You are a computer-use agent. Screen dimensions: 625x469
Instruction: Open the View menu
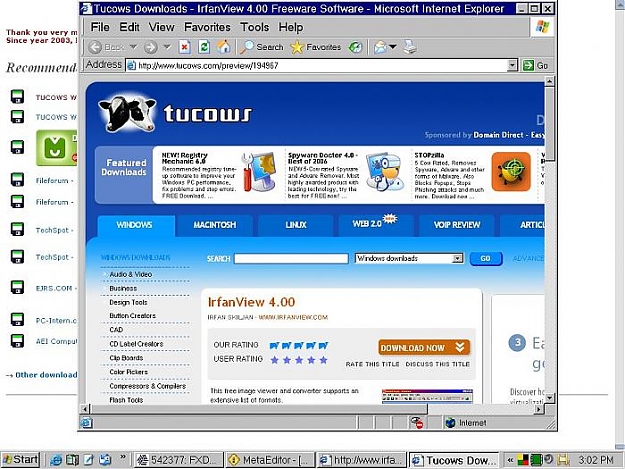tap(161, 27)
